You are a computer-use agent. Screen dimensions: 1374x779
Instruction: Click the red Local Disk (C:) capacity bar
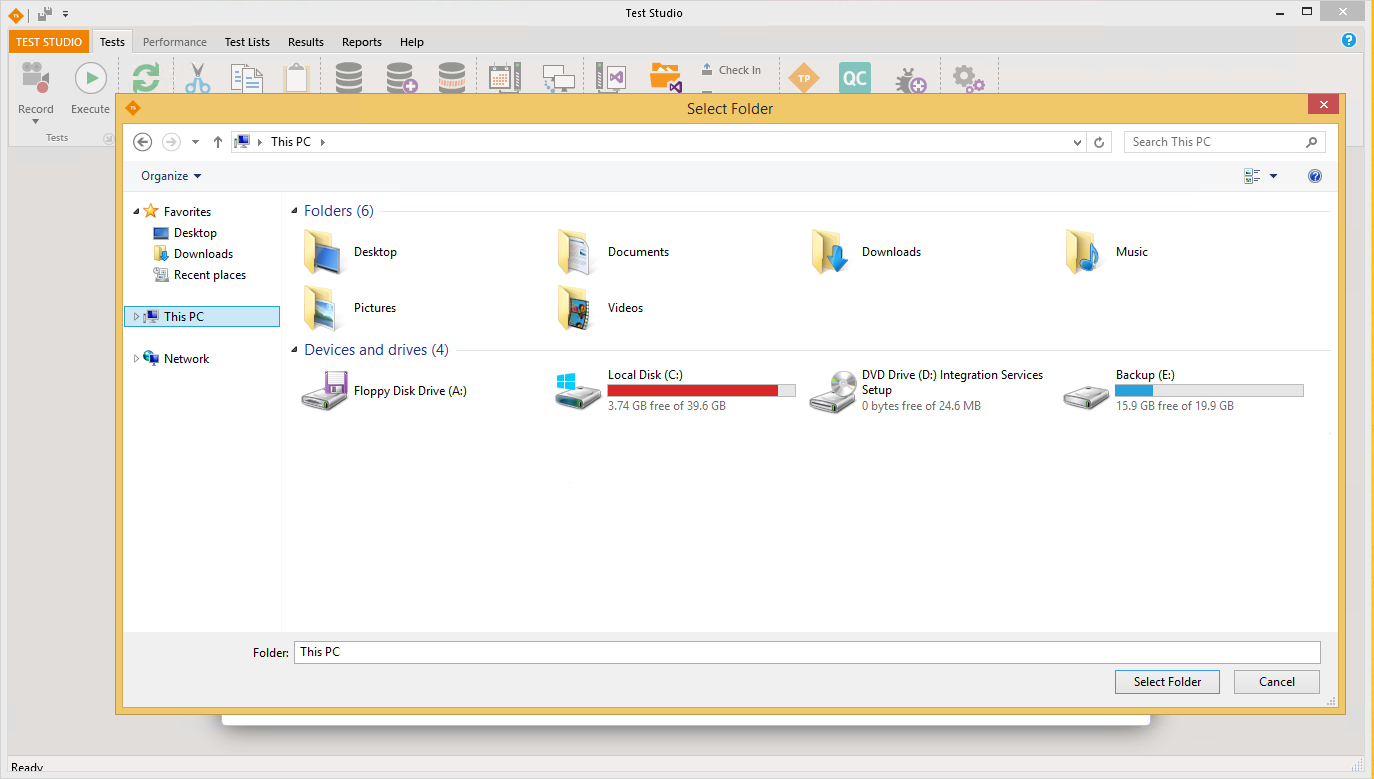tap(701, 391)
